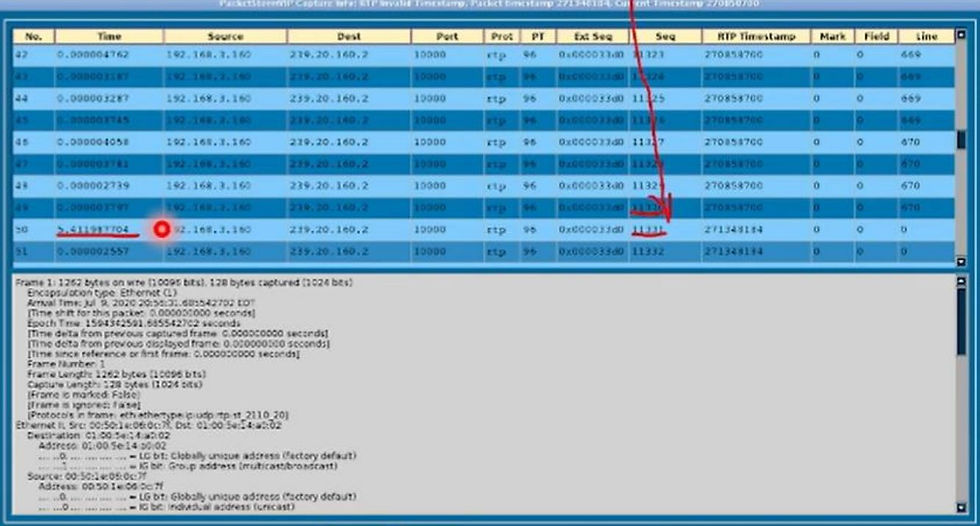
Task: Click the Mark column header
Action: (832, 36)
